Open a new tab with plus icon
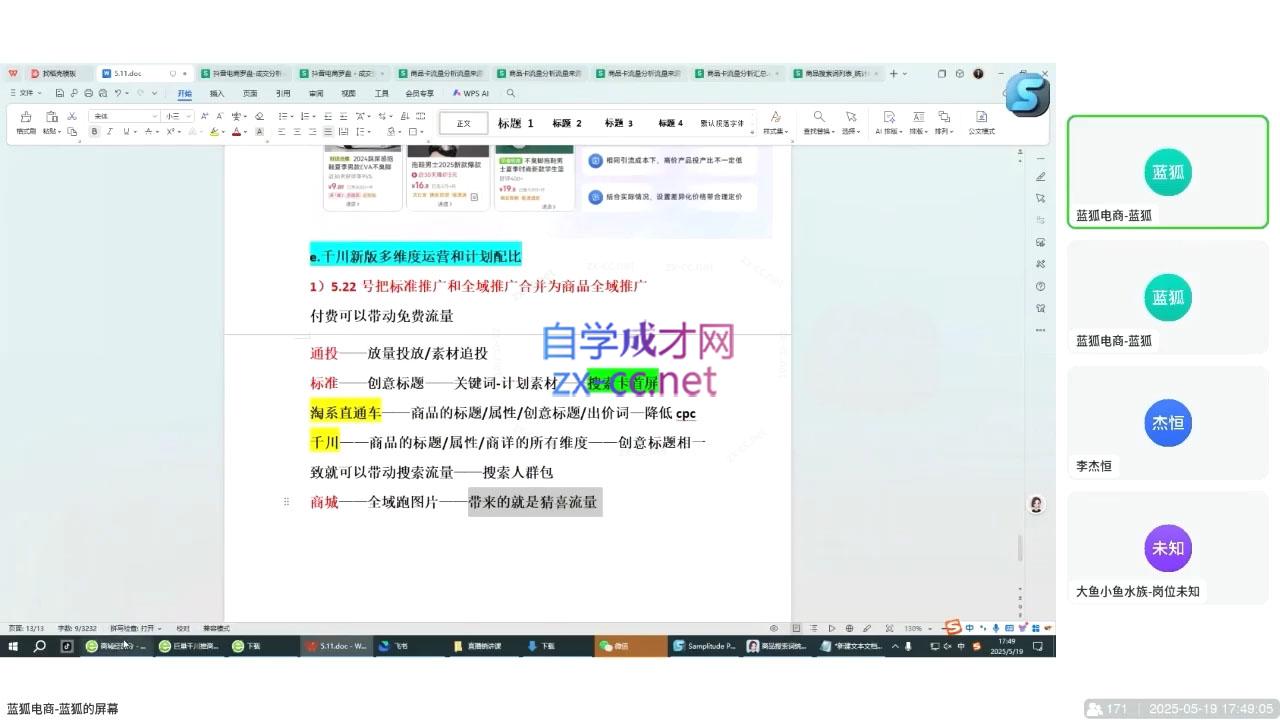1280x720 pixels. pyautogui.click(x=893, y=73)
